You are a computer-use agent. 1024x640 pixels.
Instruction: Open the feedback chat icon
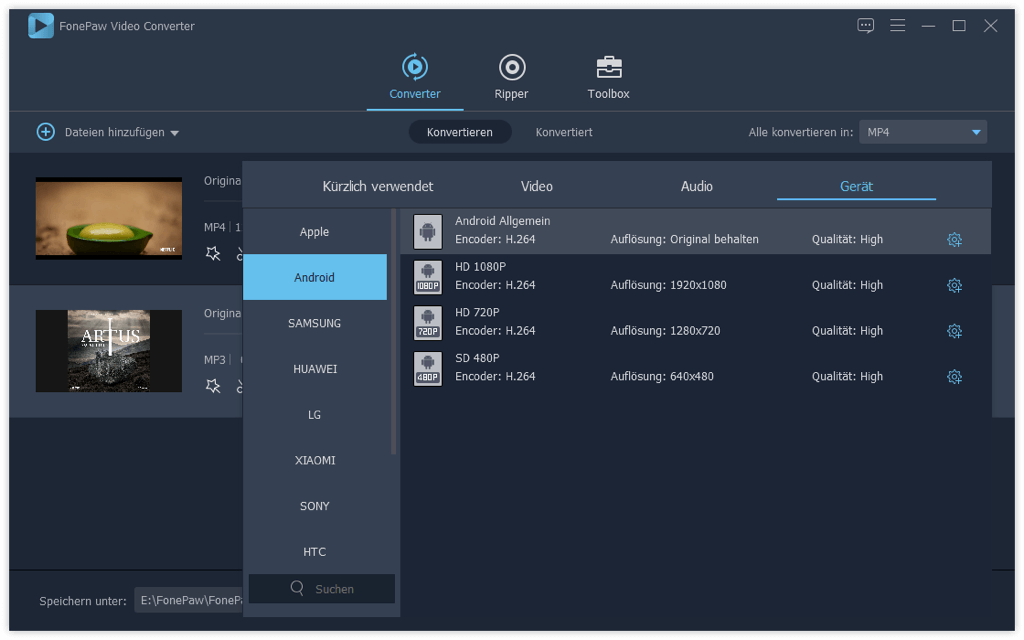coord(865,25)
